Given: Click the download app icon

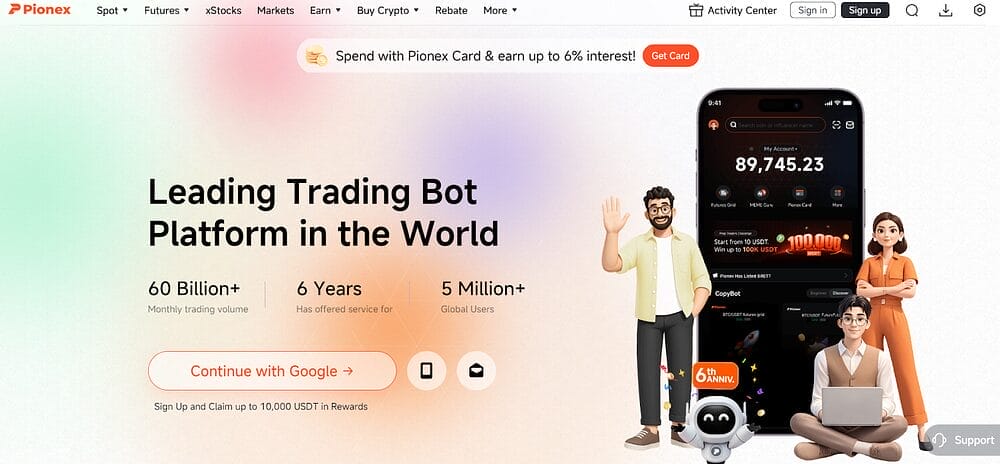Looking at the screenshot, I should coord(946,10).
